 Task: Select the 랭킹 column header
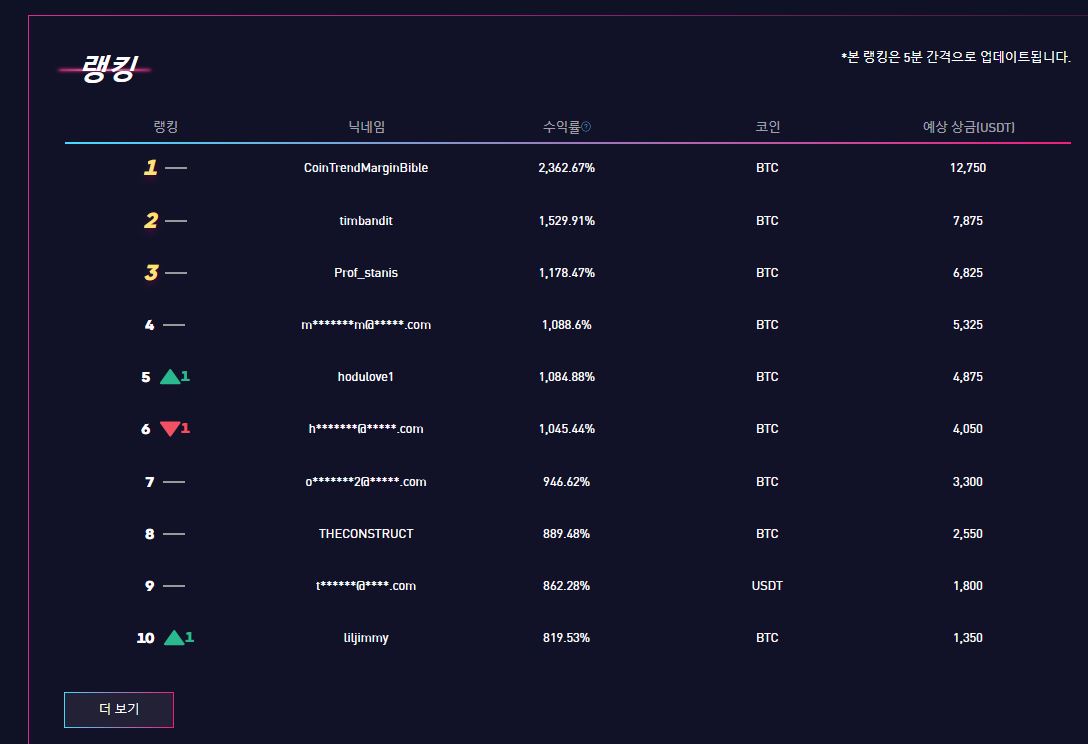pyautogui.click(x=166, y=127)
